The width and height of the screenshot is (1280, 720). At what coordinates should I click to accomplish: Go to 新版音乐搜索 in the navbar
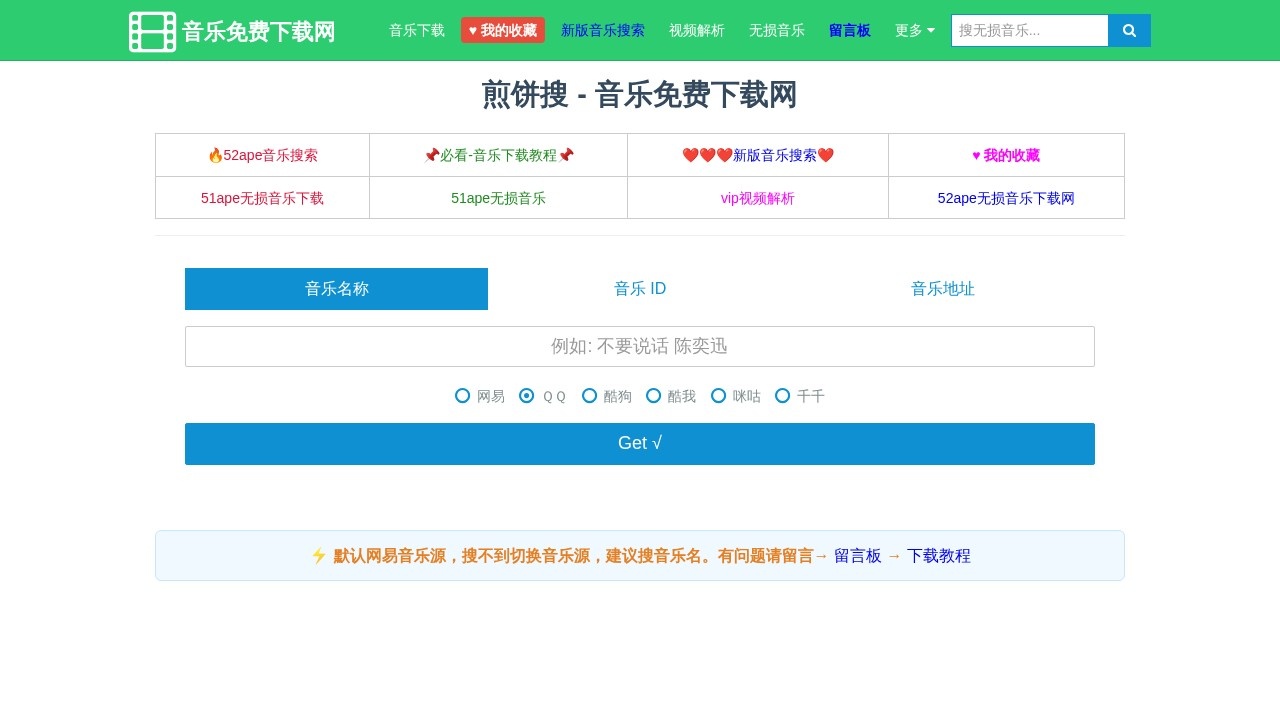click(x=603, y=31)
